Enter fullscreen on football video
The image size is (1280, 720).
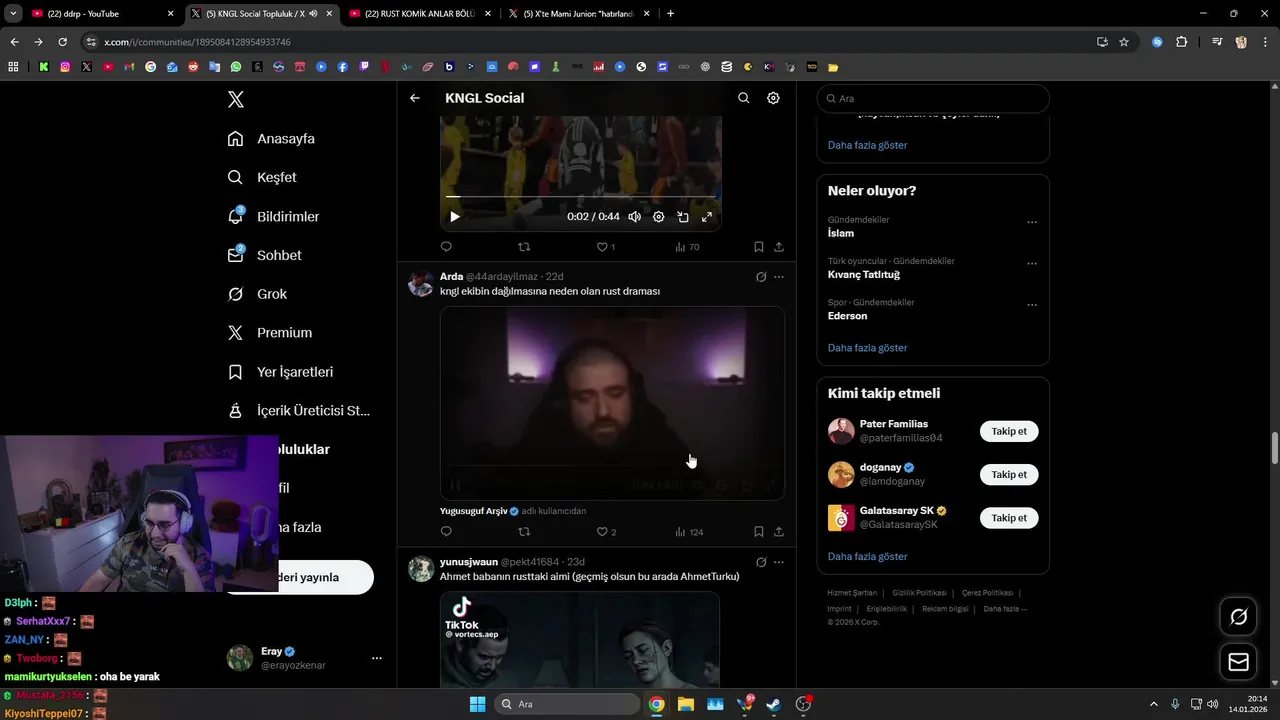[706, 216]
